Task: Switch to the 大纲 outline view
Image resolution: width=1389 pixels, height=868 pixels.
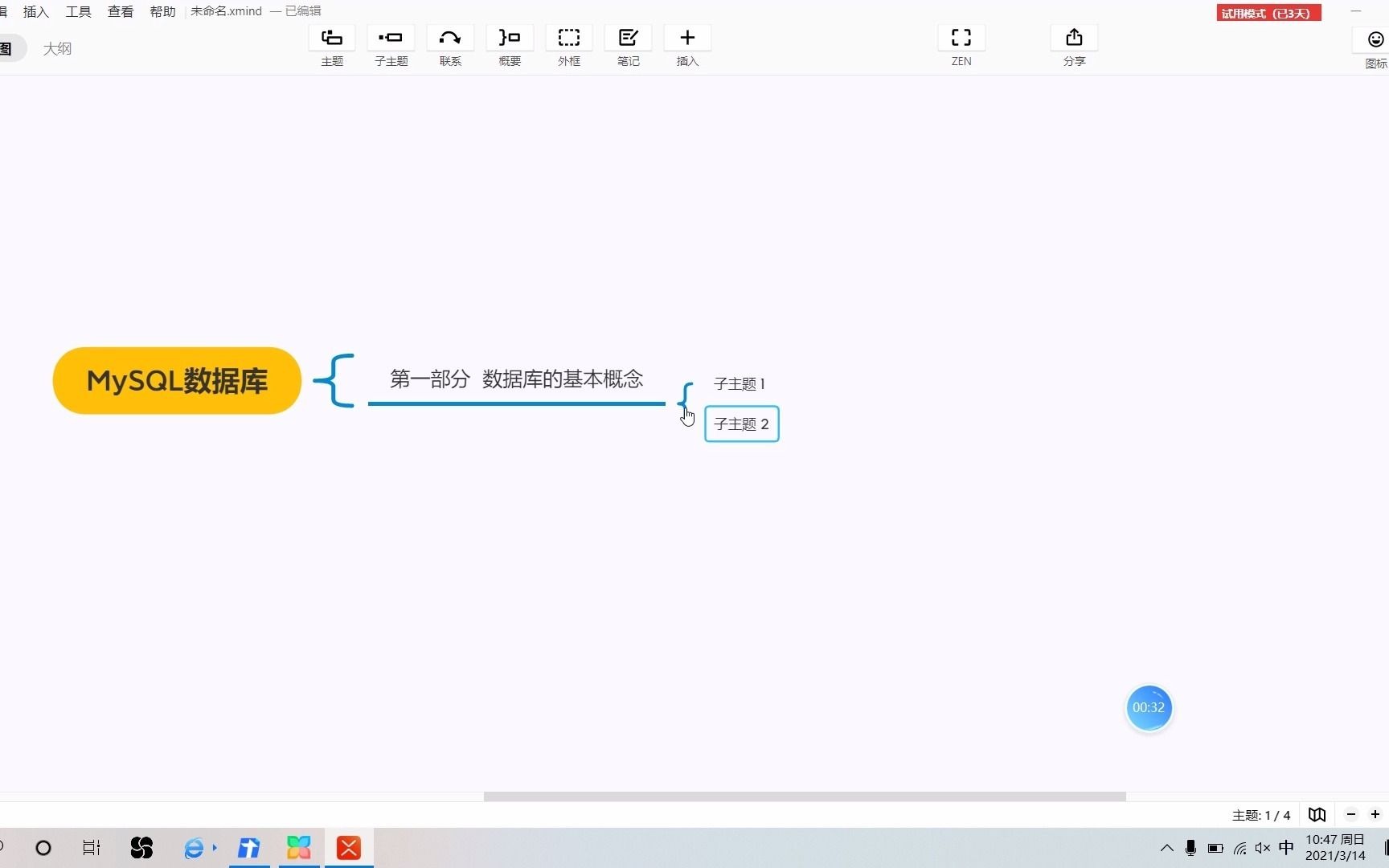Action: [57, 48]
